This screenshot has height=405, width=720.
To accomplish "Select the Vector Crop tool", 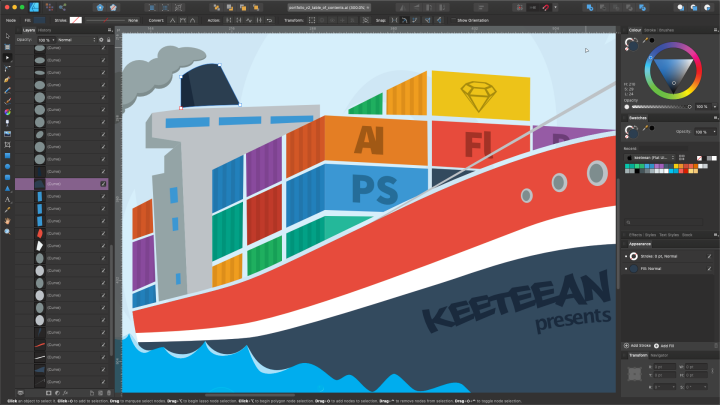I will [x=7, y=145].
